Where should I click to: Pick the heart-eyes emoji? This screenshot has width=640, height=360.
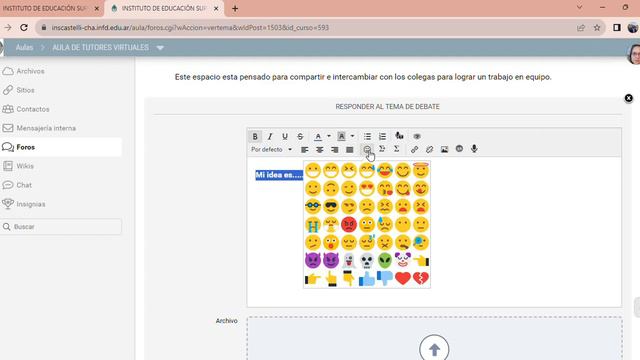point(367,189)
